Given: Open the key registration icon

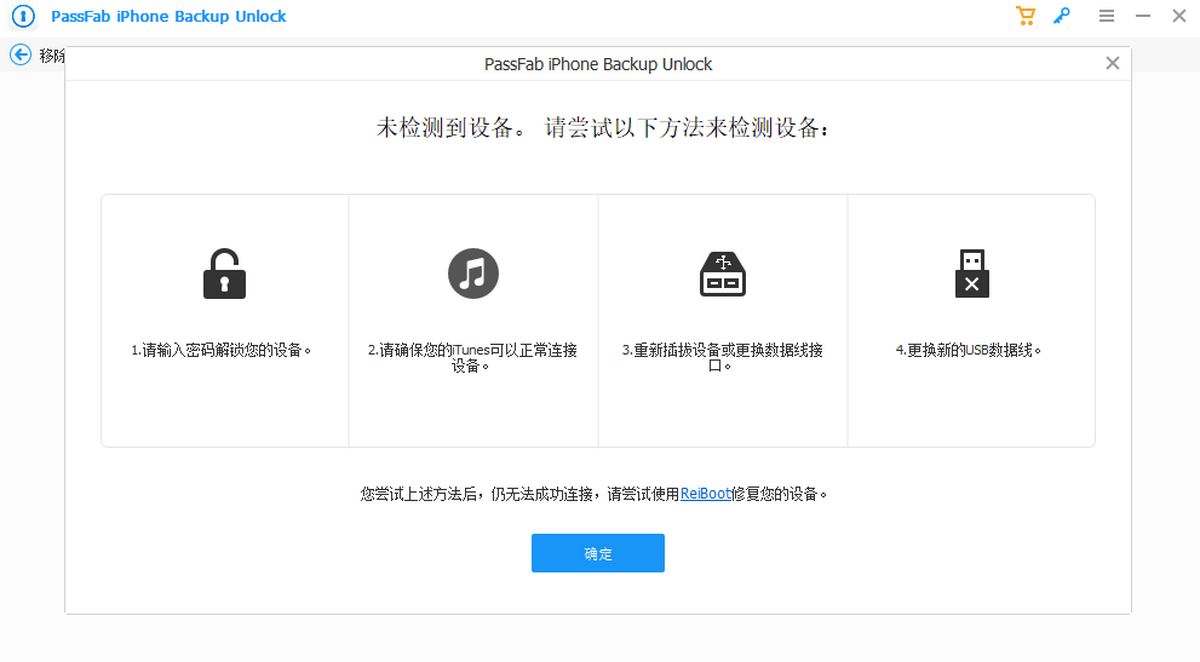Looking at the screenshot, I should coord(1062,16).
